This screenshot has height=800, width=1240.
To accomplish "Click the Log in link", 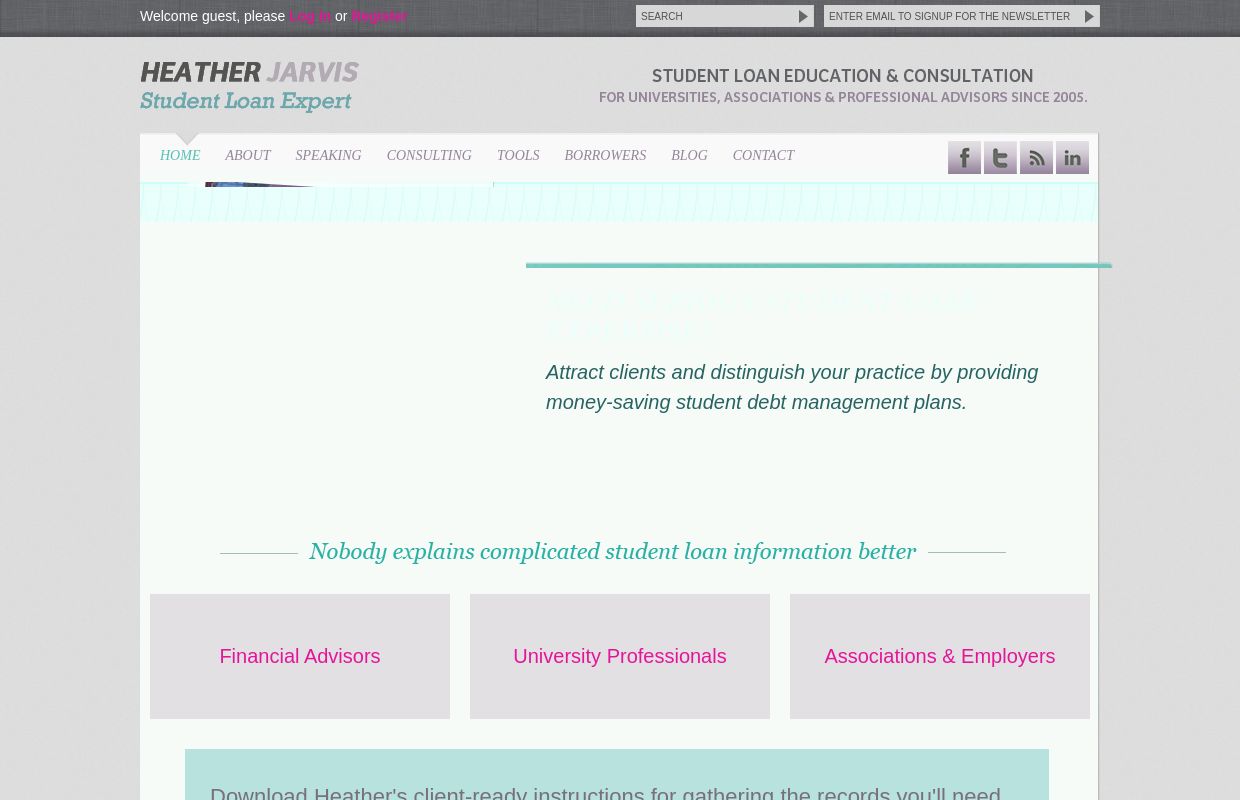I will click(310, 16).
